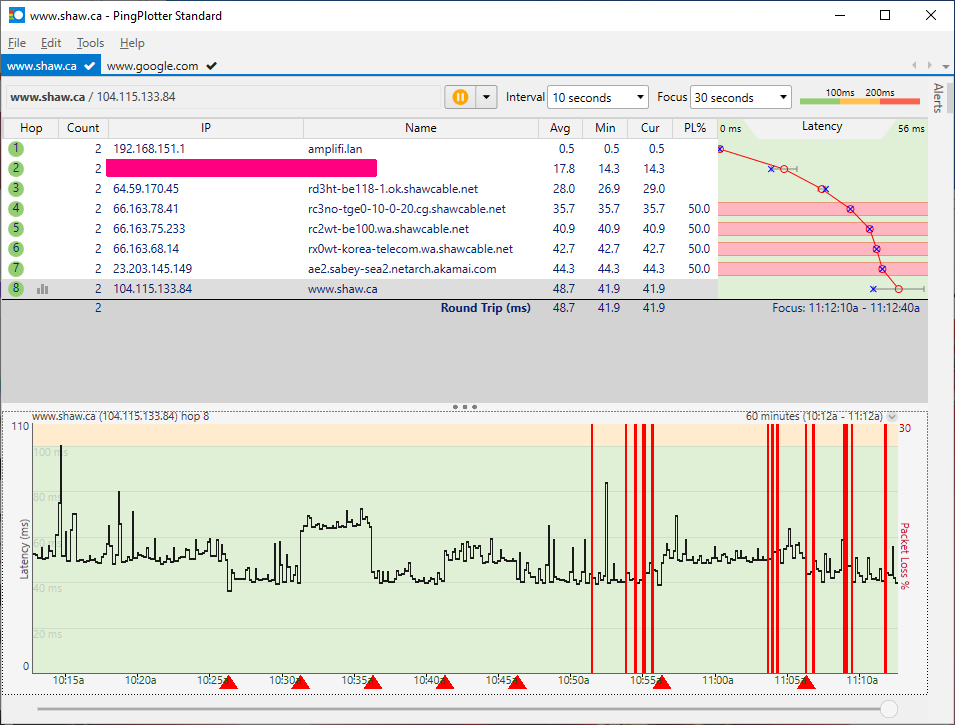Switch to the www.shaw.ca tab
955x725 pixels.
click(51, 66)
